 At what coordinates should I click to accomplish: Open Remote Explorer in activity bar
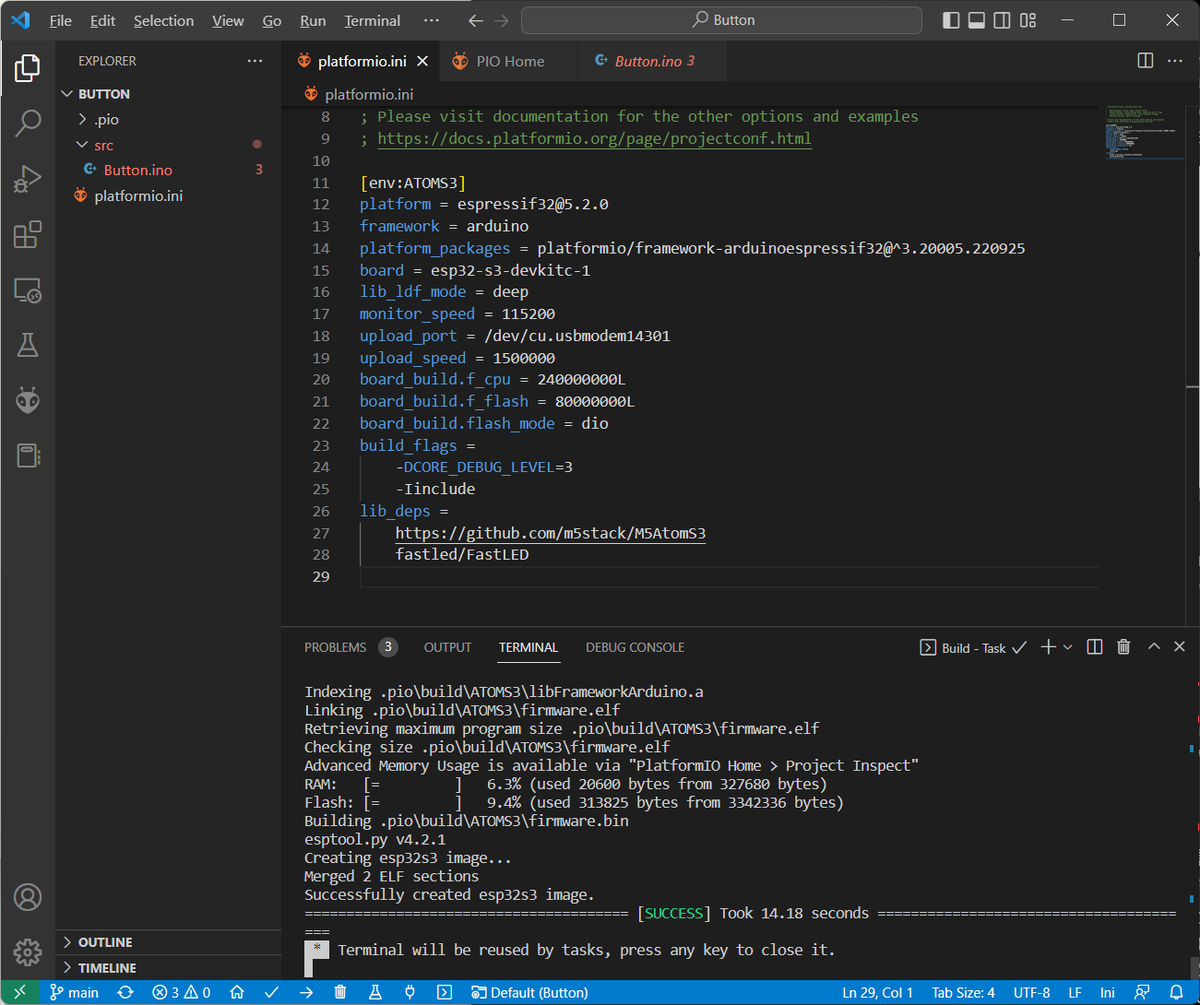[27, 291]
